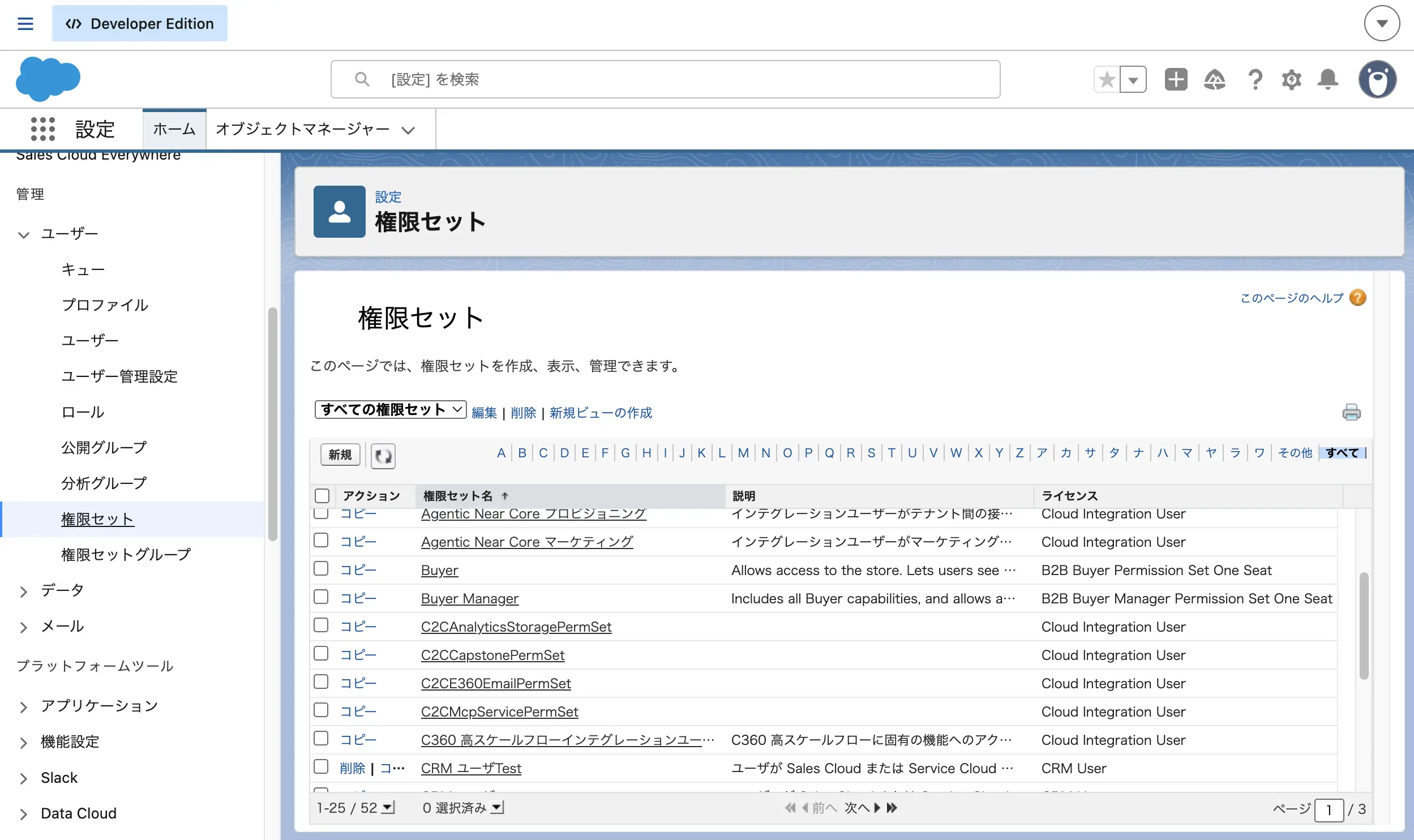Check the Buyer Manager row checkbox
This screenshot has width=1414, height=840.
pos(321,597)
